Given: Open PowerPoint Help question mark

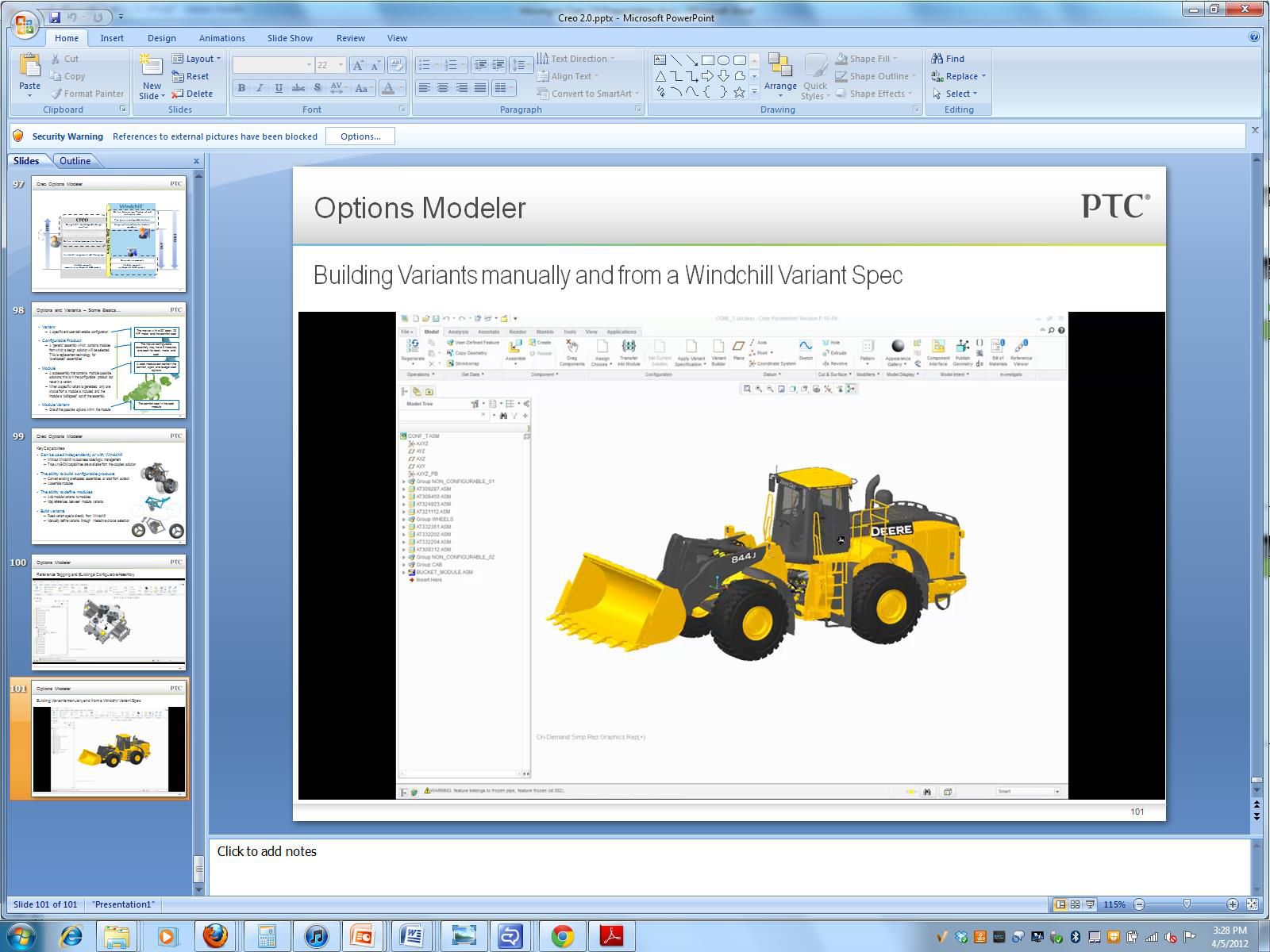Looking at the screenshot, I should point(1254,36).
